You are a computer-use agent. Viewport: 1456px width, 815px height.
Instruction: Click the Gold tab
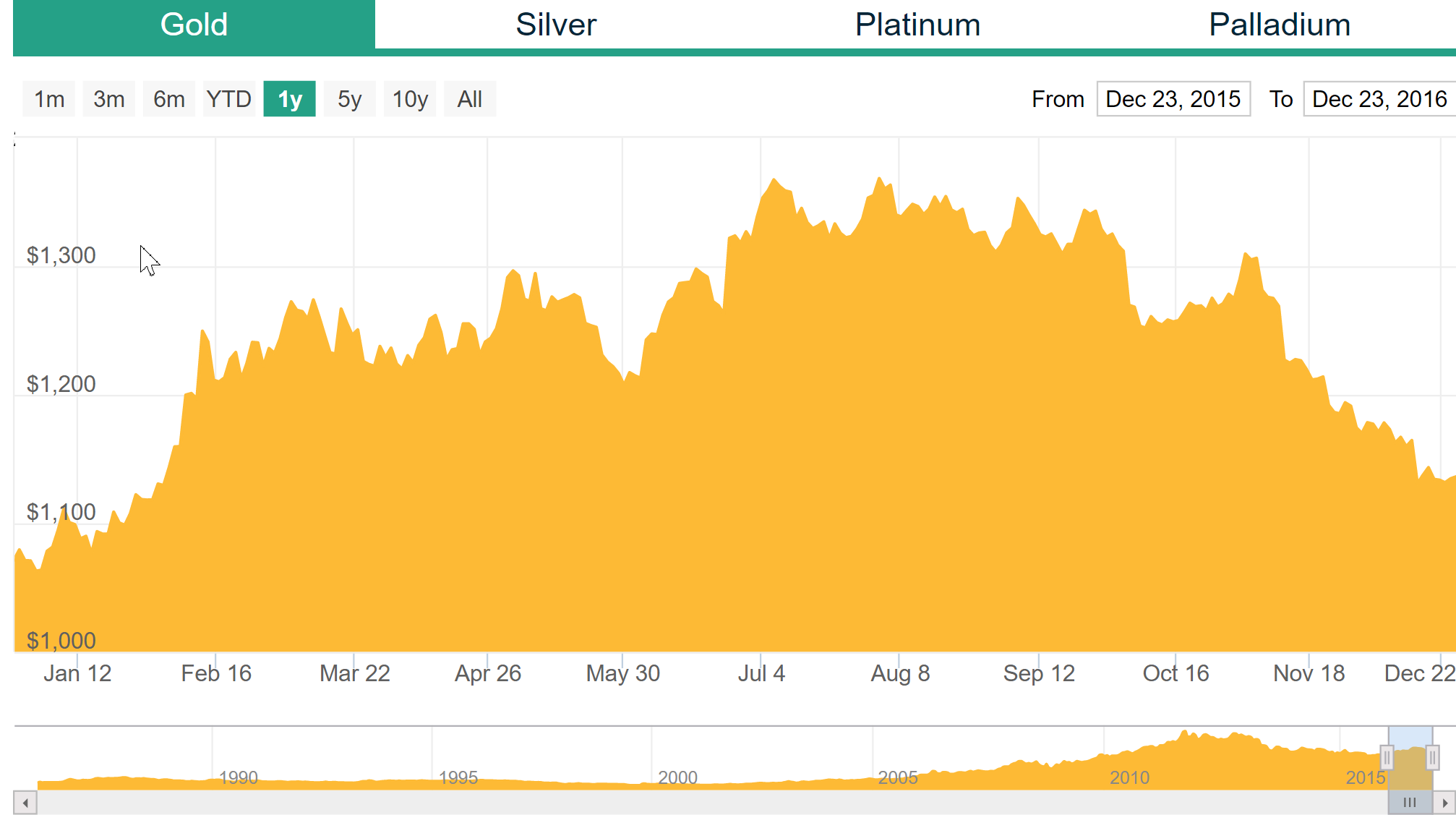pos(194,25)
